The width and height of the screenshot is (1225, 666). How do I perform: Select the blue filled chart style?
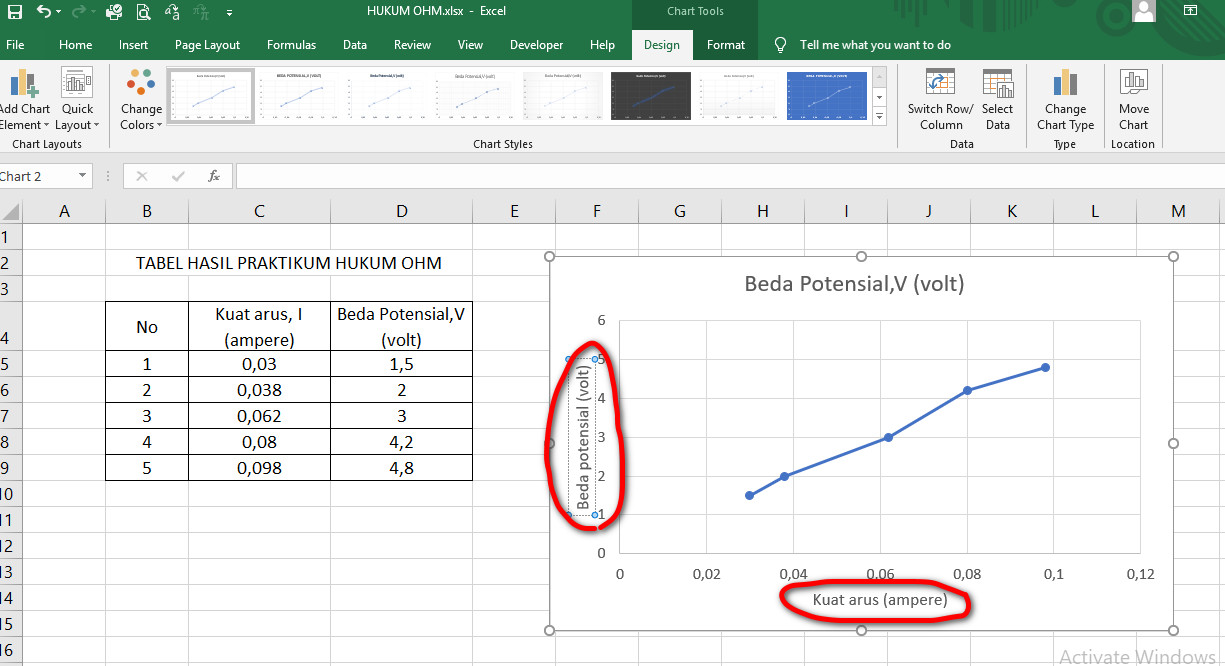pyautogui.click(x=827, y=95)
